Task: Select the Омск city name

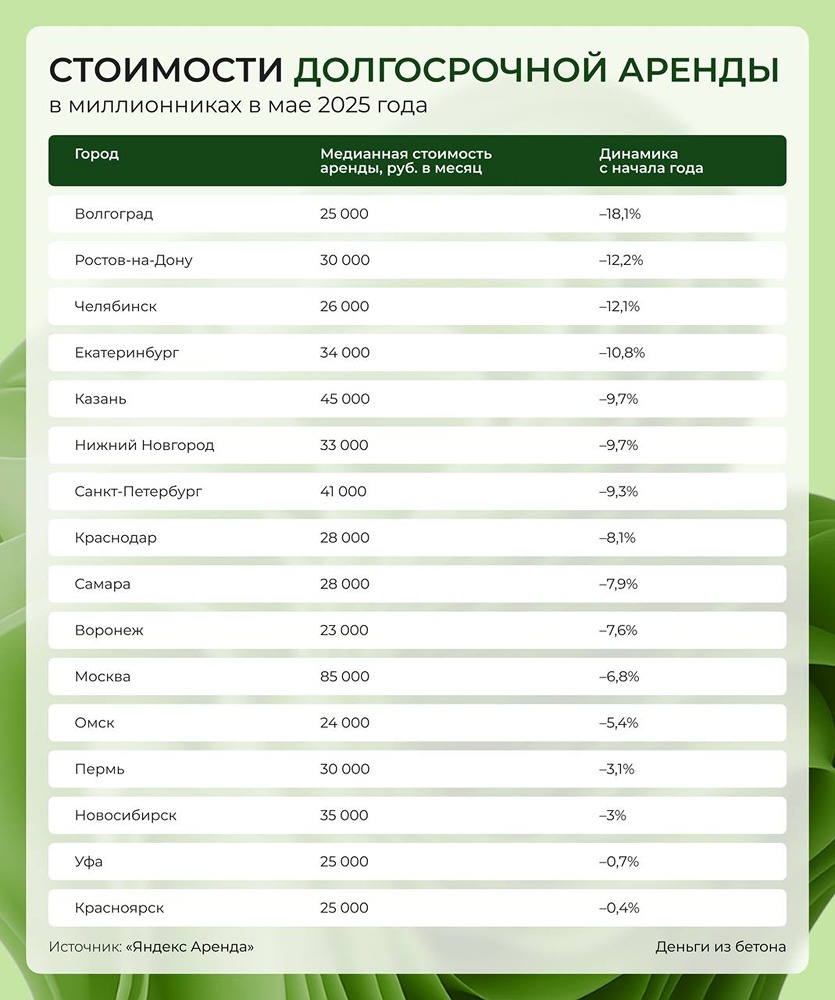Action: (95, 723)
